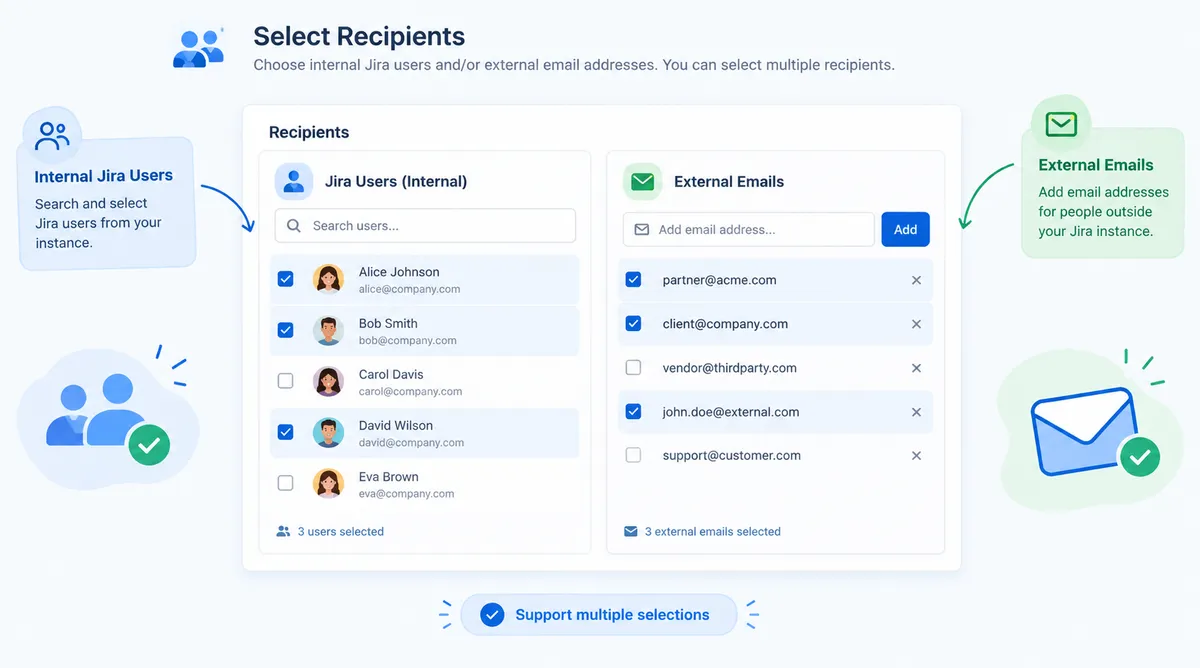
Task: Click the External Emails callout envelope icon
Action: [x=1061, y=124]
